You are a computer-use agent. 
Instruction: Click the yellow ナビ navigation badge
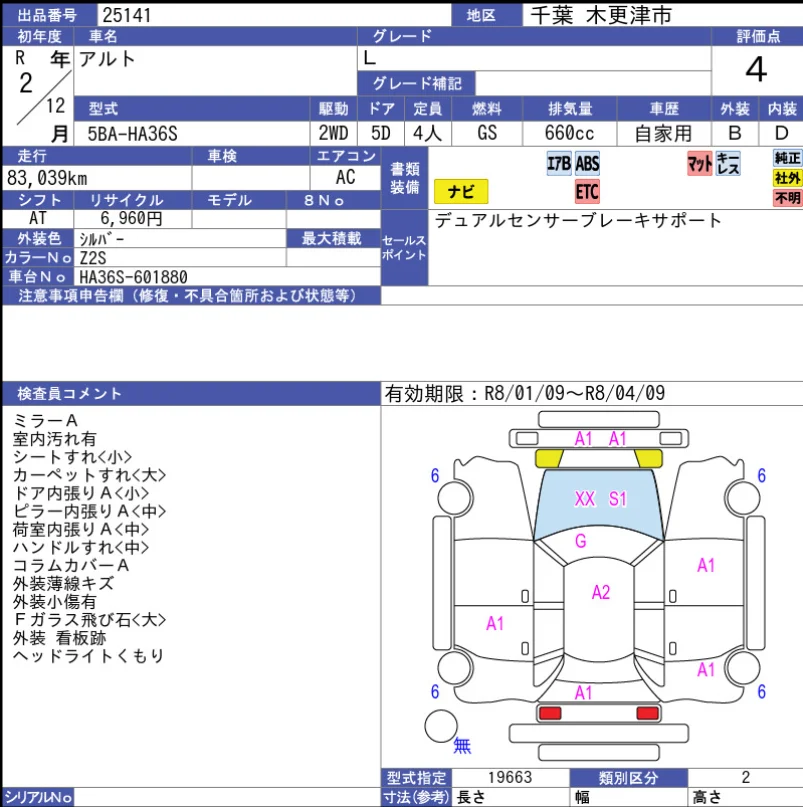click(x=461, y=191)
